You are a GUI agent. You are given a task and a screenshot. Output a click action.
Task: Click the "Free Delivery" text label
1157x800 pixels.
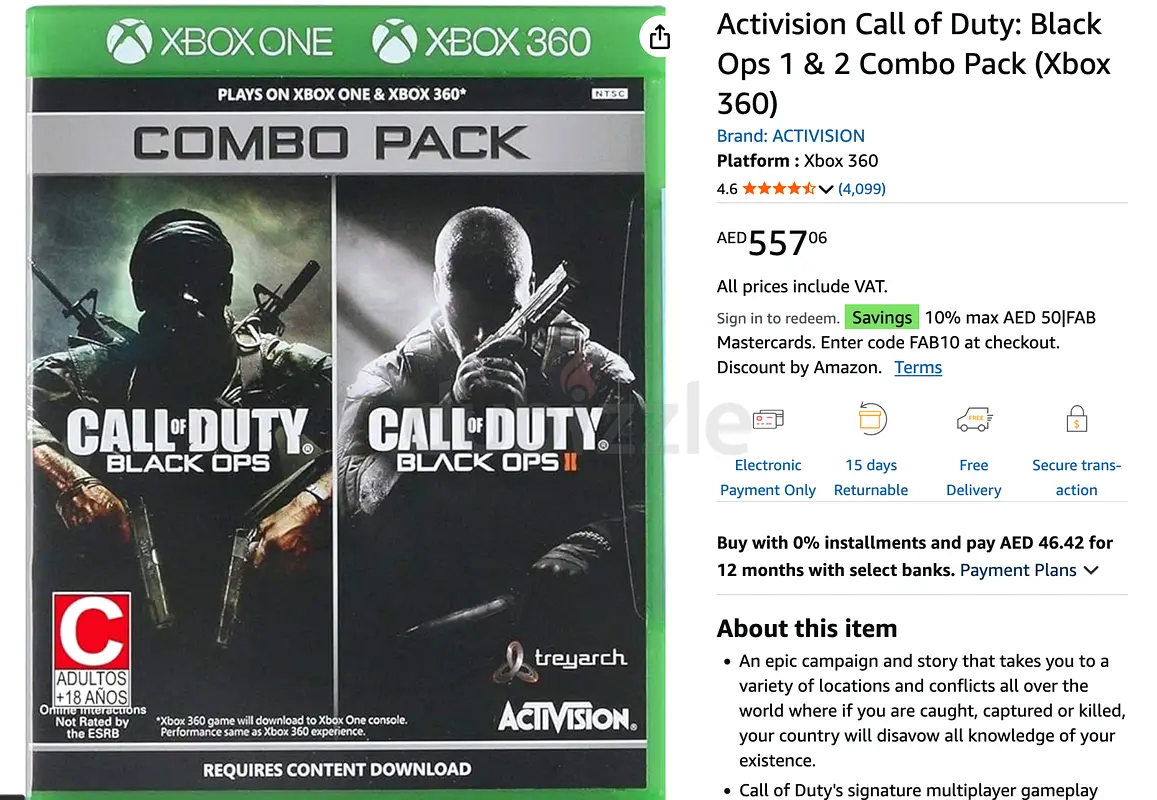(x=973, y=478)
